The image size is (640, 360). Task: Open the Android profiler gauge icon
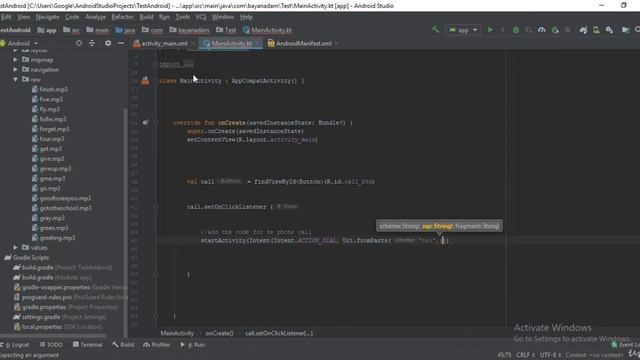542,30
